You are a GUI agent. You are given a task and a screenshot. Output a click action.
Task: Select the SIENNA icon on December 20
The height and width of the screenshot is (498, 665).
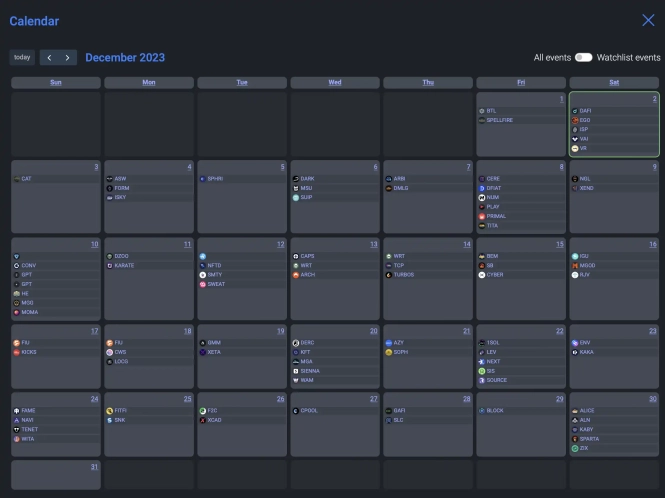pos(296,370)
